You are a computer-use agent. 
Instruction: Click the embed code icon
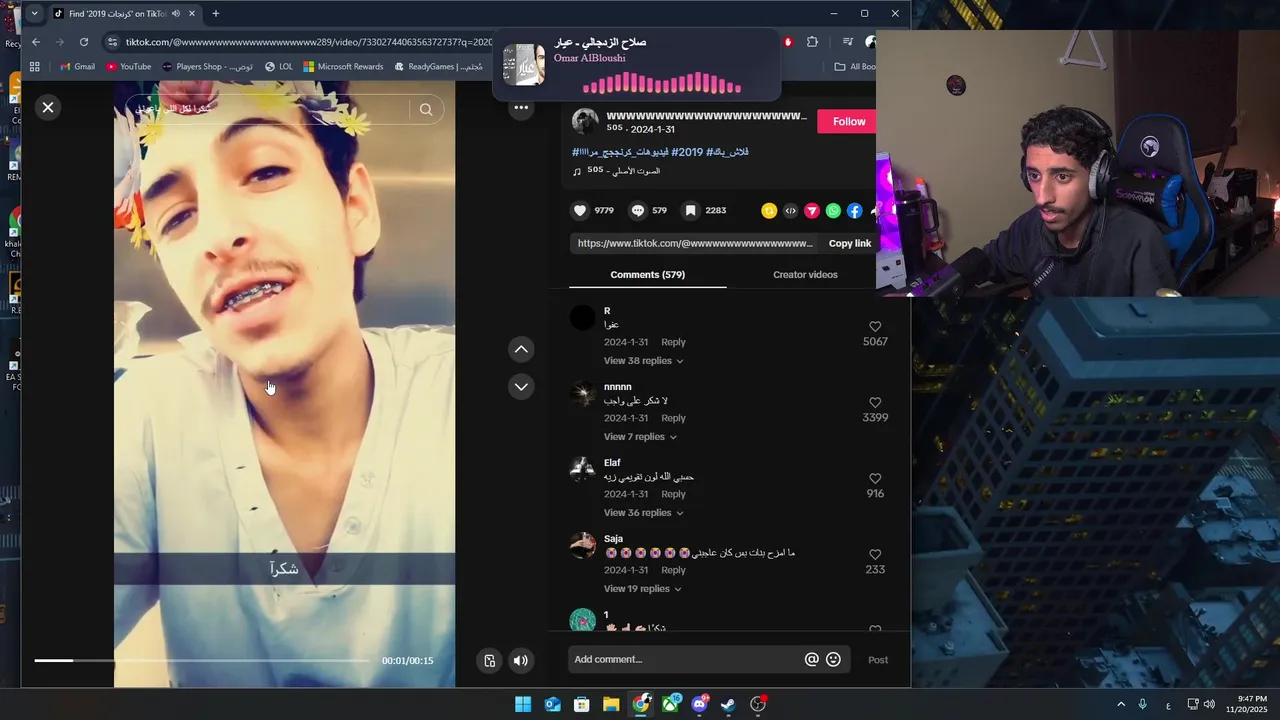click(x=790, y=210)
